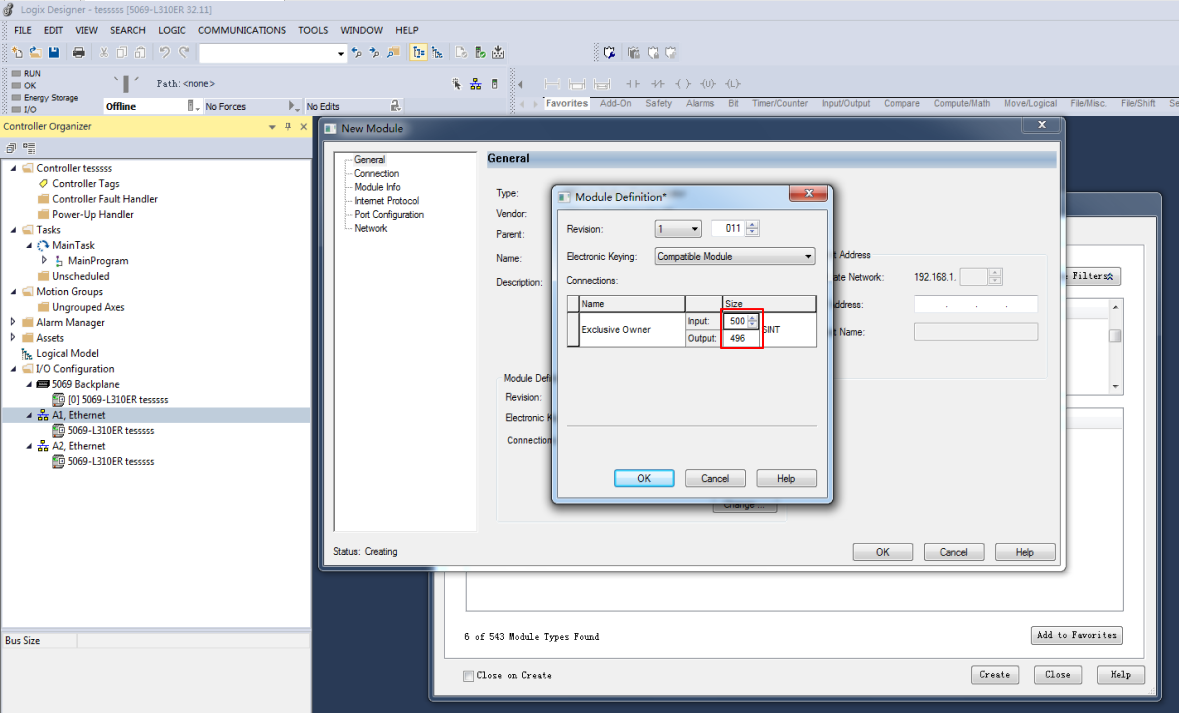Click the controller properties icon beside Path
1179x713 pixels.
point(494,84)
